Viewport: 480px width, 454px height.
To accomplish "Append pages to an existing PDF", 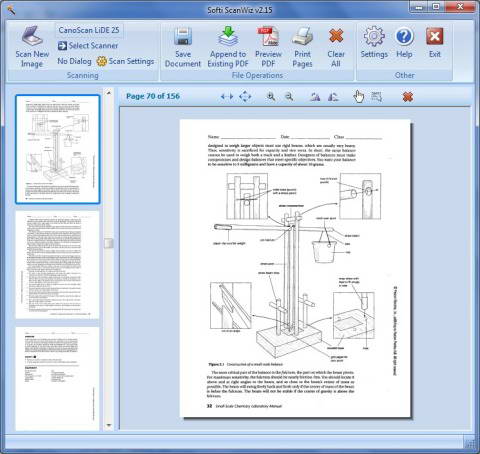I will point(228,47).
